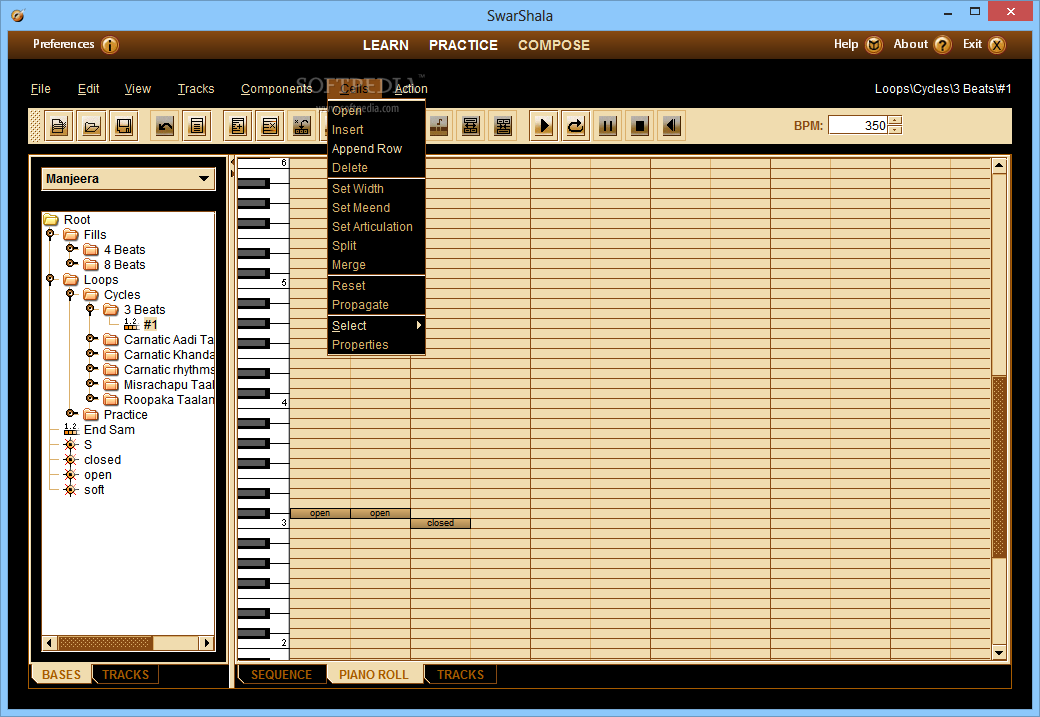1040x717 pixels.
Task: Click the Open folder toolbar icon
Action: tap(92, 125)
